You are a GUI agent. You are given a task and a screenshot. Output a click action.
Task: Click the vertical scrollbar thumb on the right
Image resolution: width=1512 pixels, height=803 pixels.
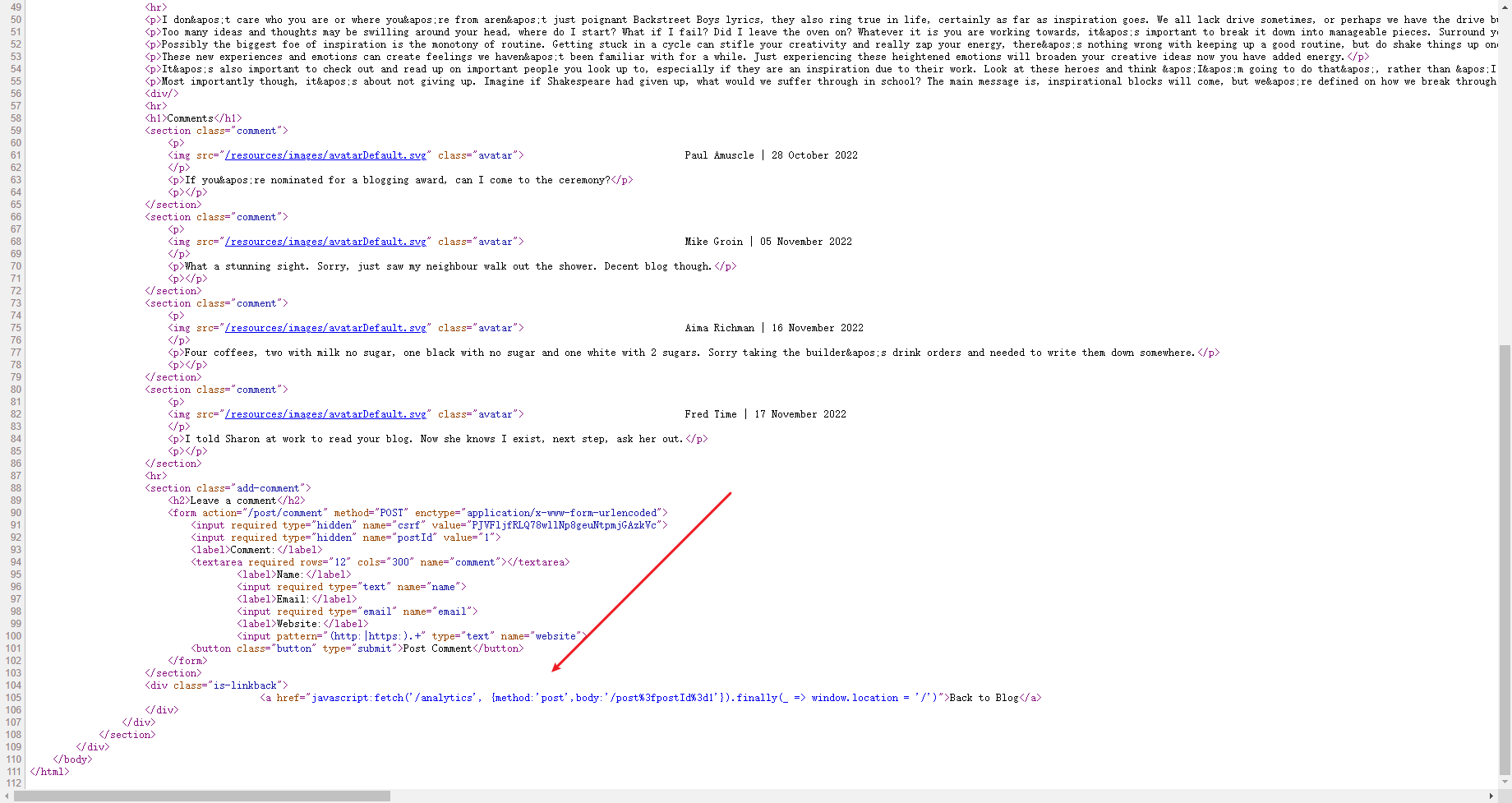(x=1505, y=559)
